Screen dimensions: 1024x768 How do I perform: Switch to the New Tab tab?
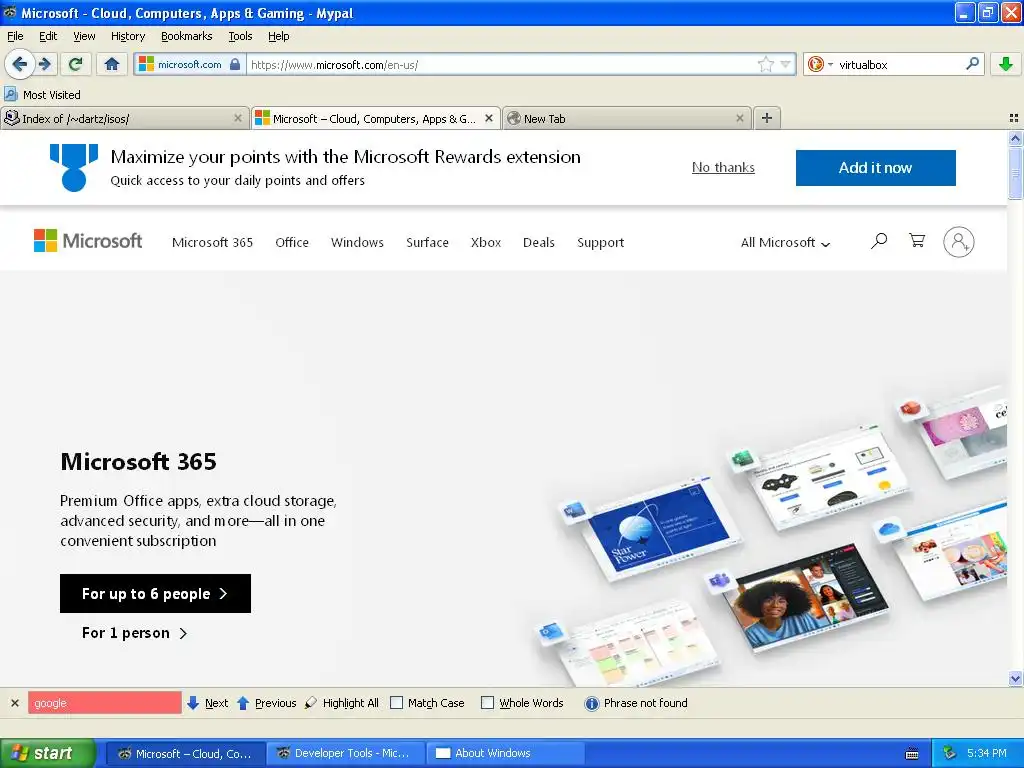point(627,118)
